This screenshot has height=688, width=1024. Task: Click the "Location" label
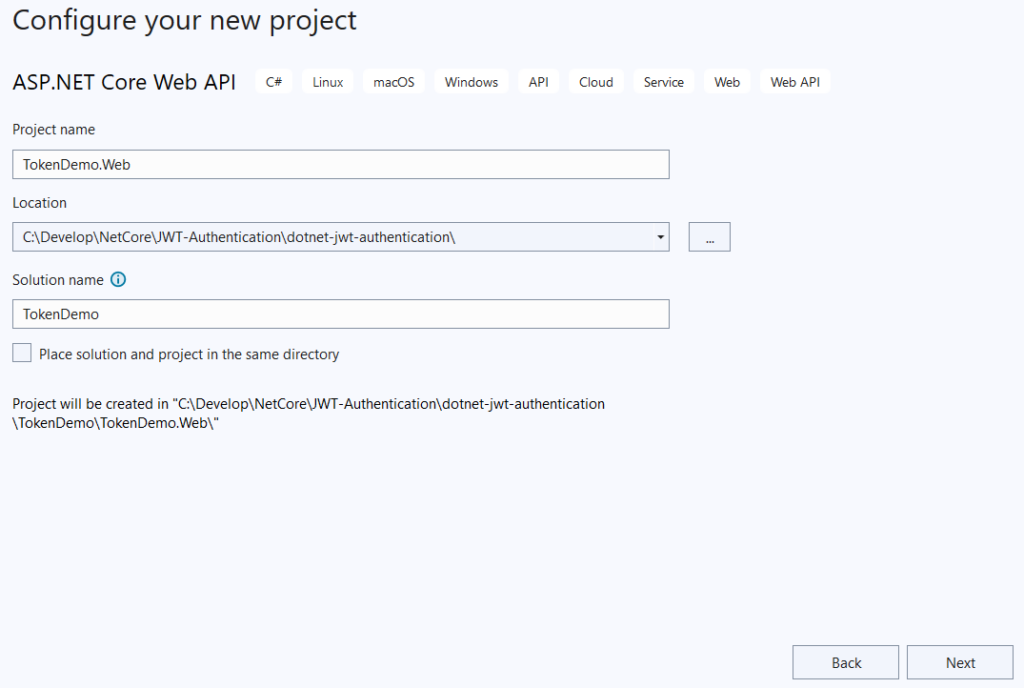point(39,202)
